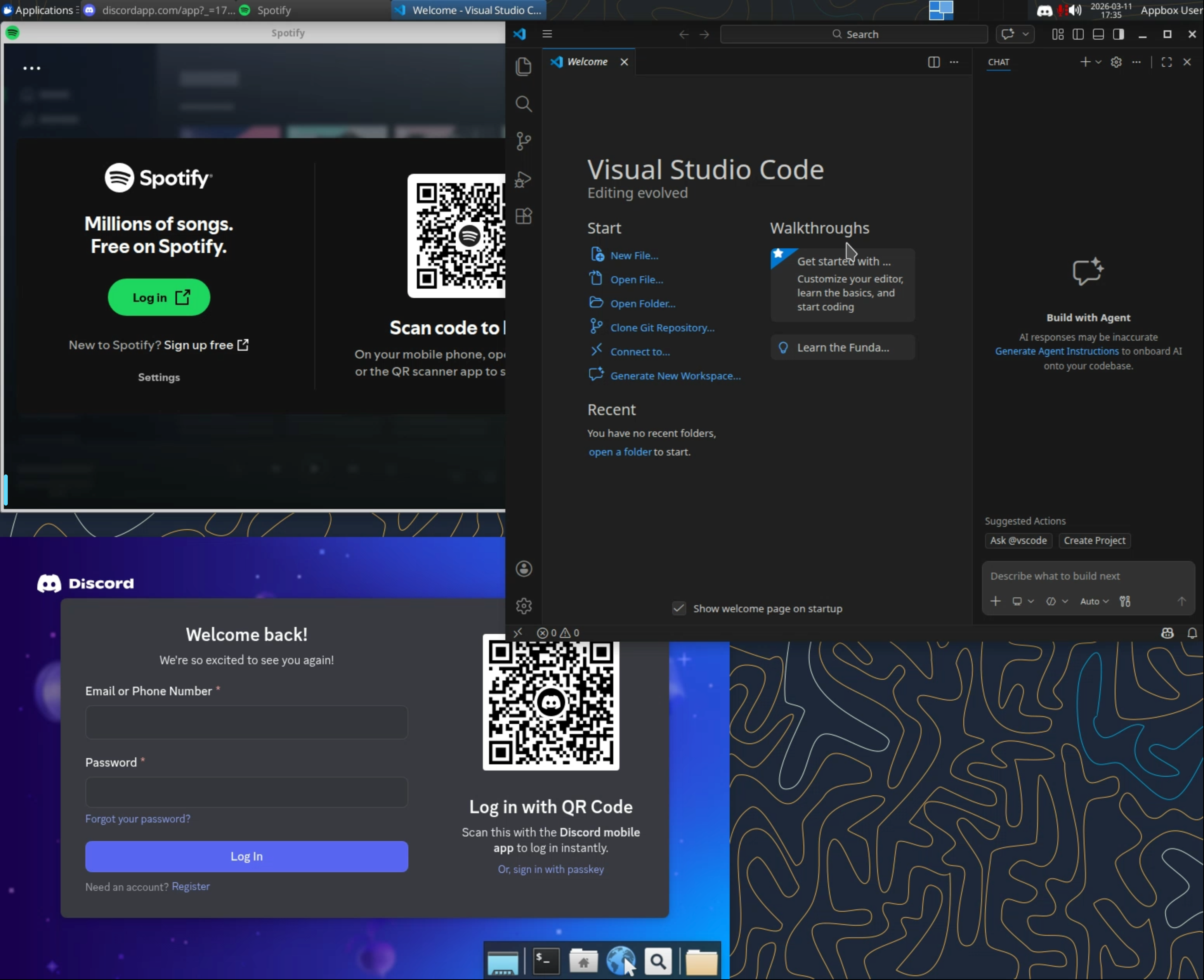Open Get started with walkthrough card
The height and width of the screenshot is (980, 1204).
coord(843,285)
